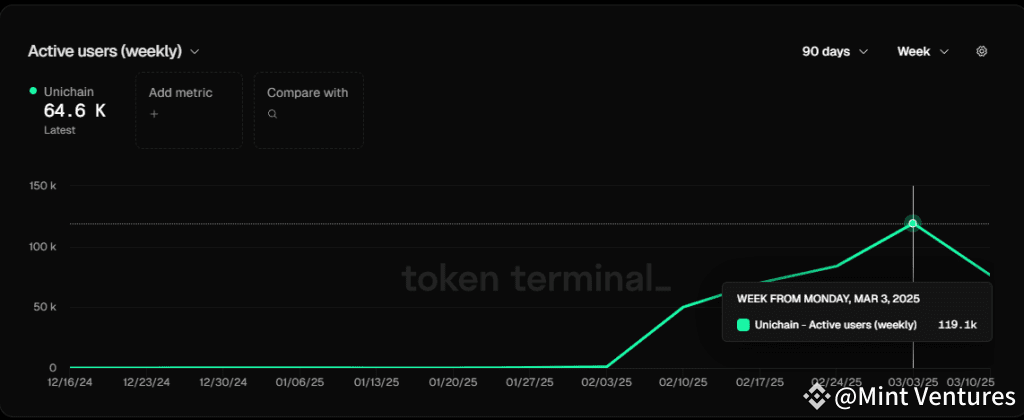
Task: Open the Week granularity dropdown
Action: (922, 51)
